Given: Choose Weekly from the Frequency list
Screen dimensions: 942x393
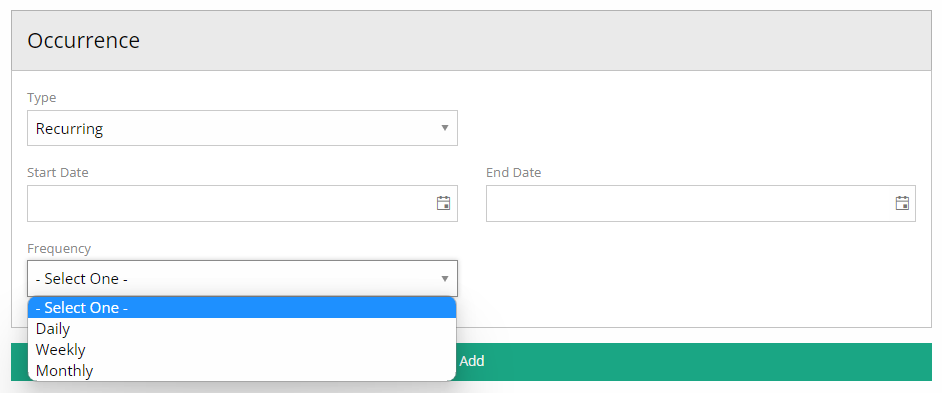Looking at the screenshot, I should click(x=242, y=349).
